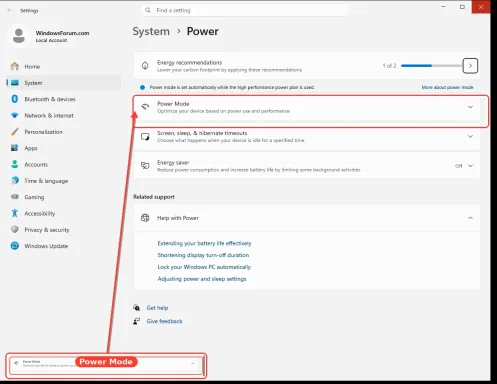The height and width of the screenshot is (384, 497).
Task: Click the 1 of 2 recommendations counter
Action: (x=389, y=66)
